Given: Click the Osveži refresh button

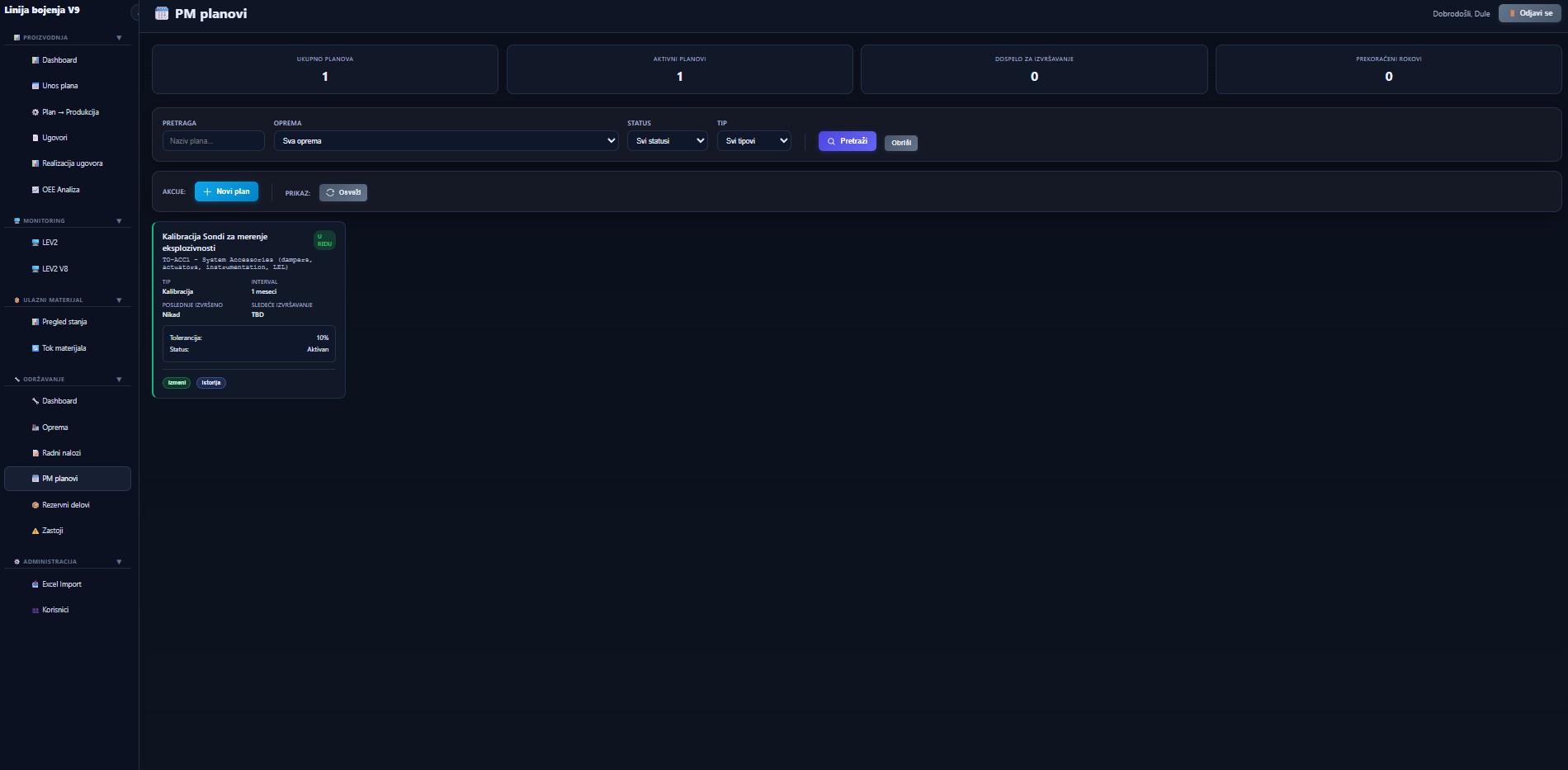Looking at the screenshot, I should pyautogui.click(x=343, y=192).
